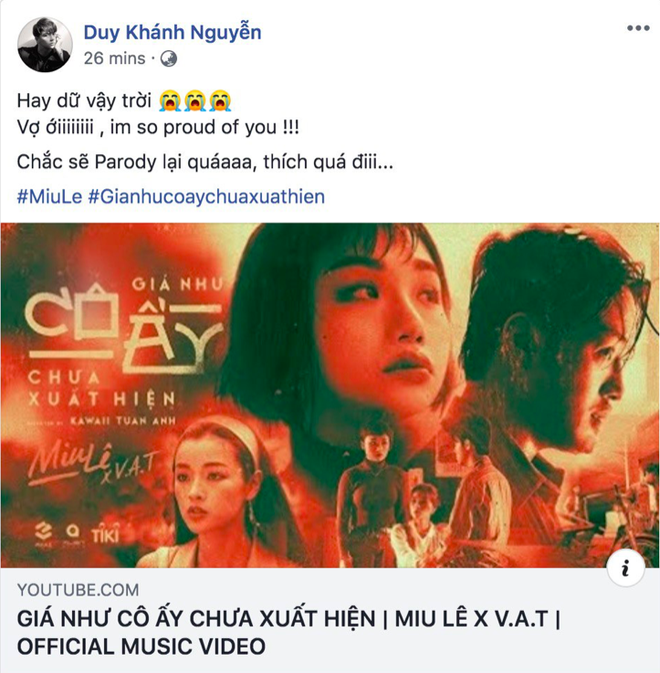Open Duy Khánh Nguyễn's profile picture
The width and height of the screenshot is (660, 673).
45,45
